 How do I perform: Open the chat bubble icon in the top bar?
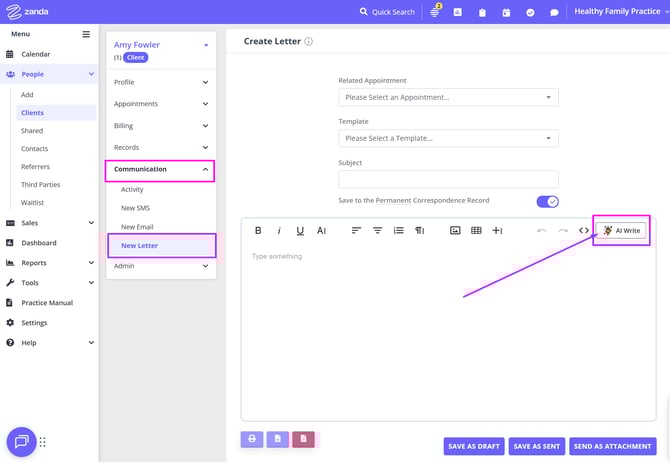(x=554, y=12)
